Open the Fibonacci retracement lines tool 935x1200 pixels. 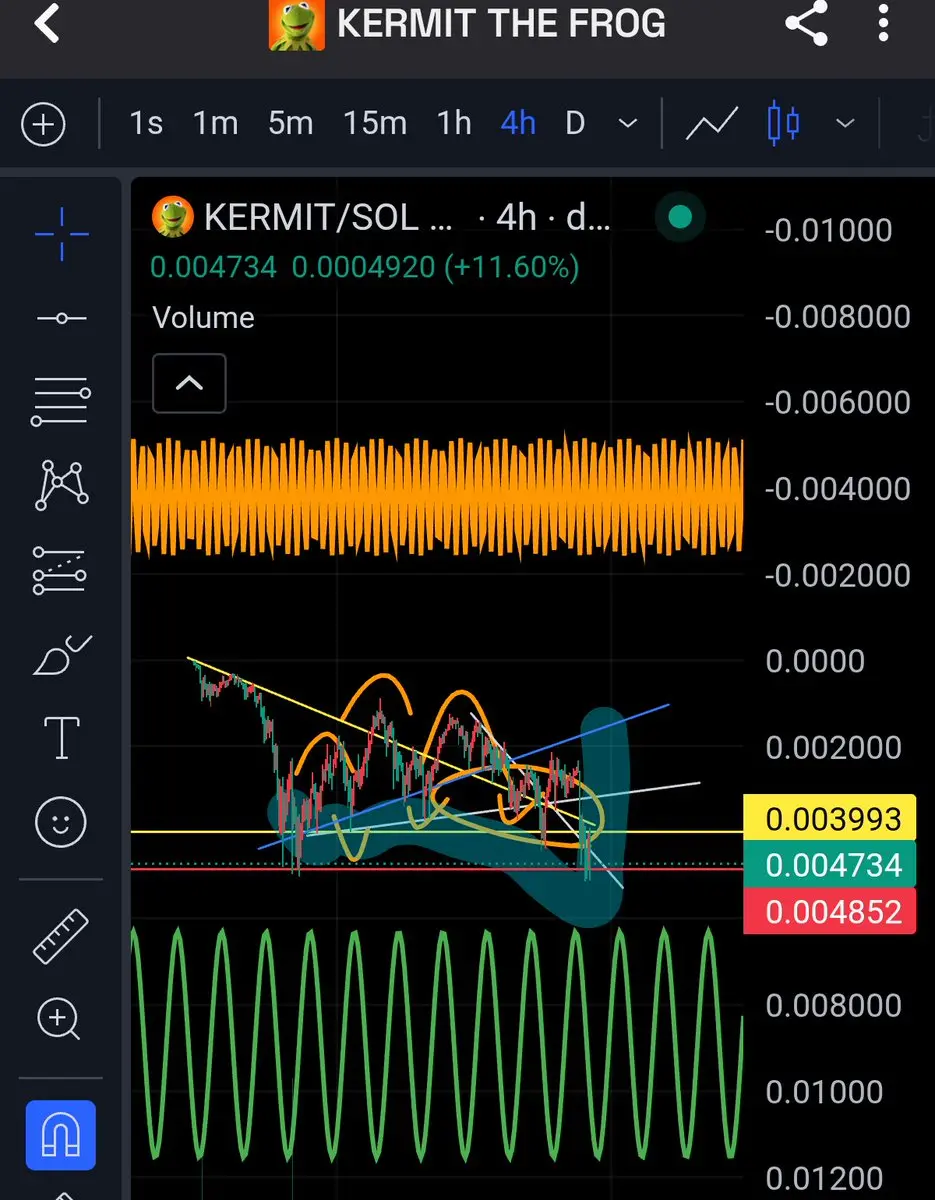click(x=61, y=403)
